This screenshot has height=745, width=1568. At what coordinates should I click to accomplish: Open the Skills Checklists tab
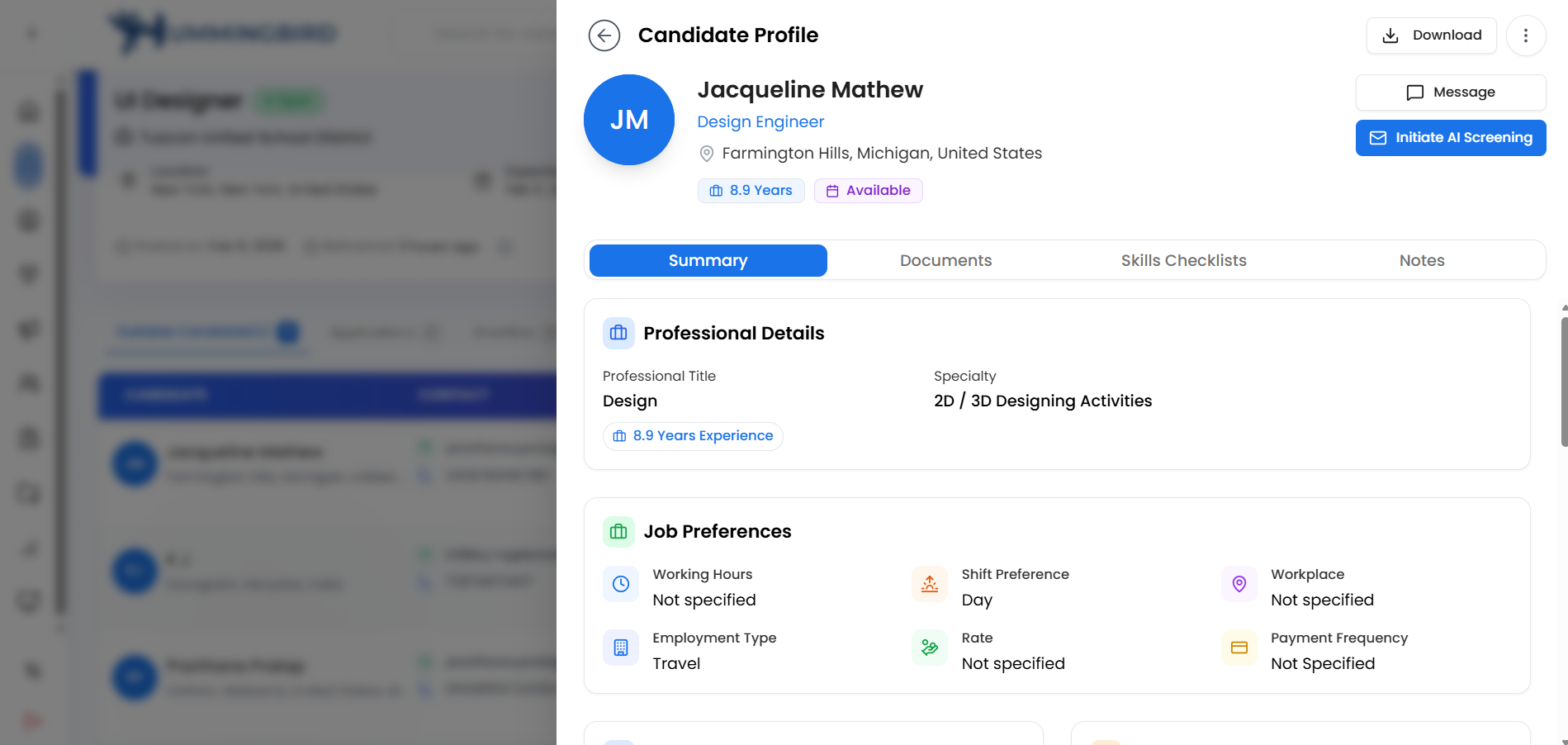click(x=1183, y=261)
